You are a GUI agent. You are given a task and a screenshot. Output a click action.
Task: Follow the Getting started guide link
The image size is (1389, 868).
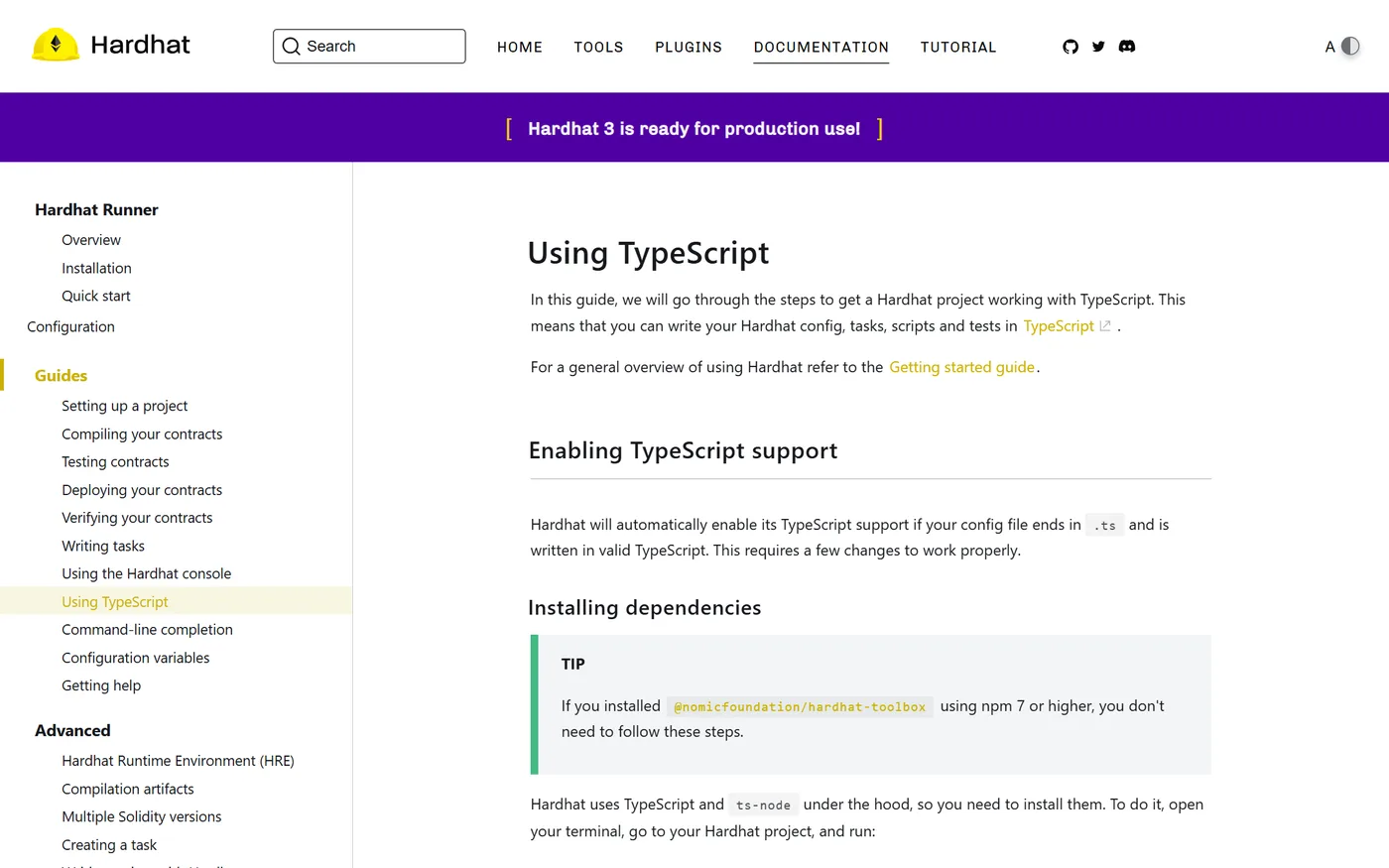tap(961, 367)
